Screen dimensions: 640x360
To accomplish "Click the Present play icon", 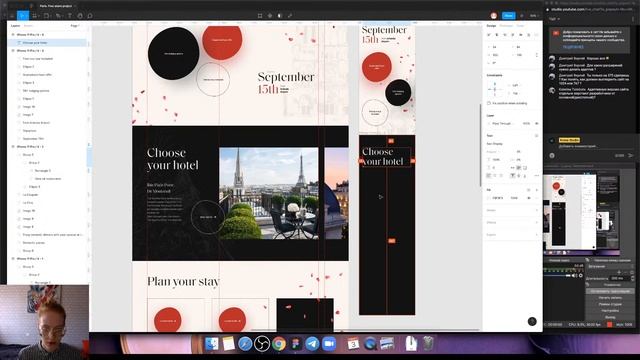I will point(521,16).
